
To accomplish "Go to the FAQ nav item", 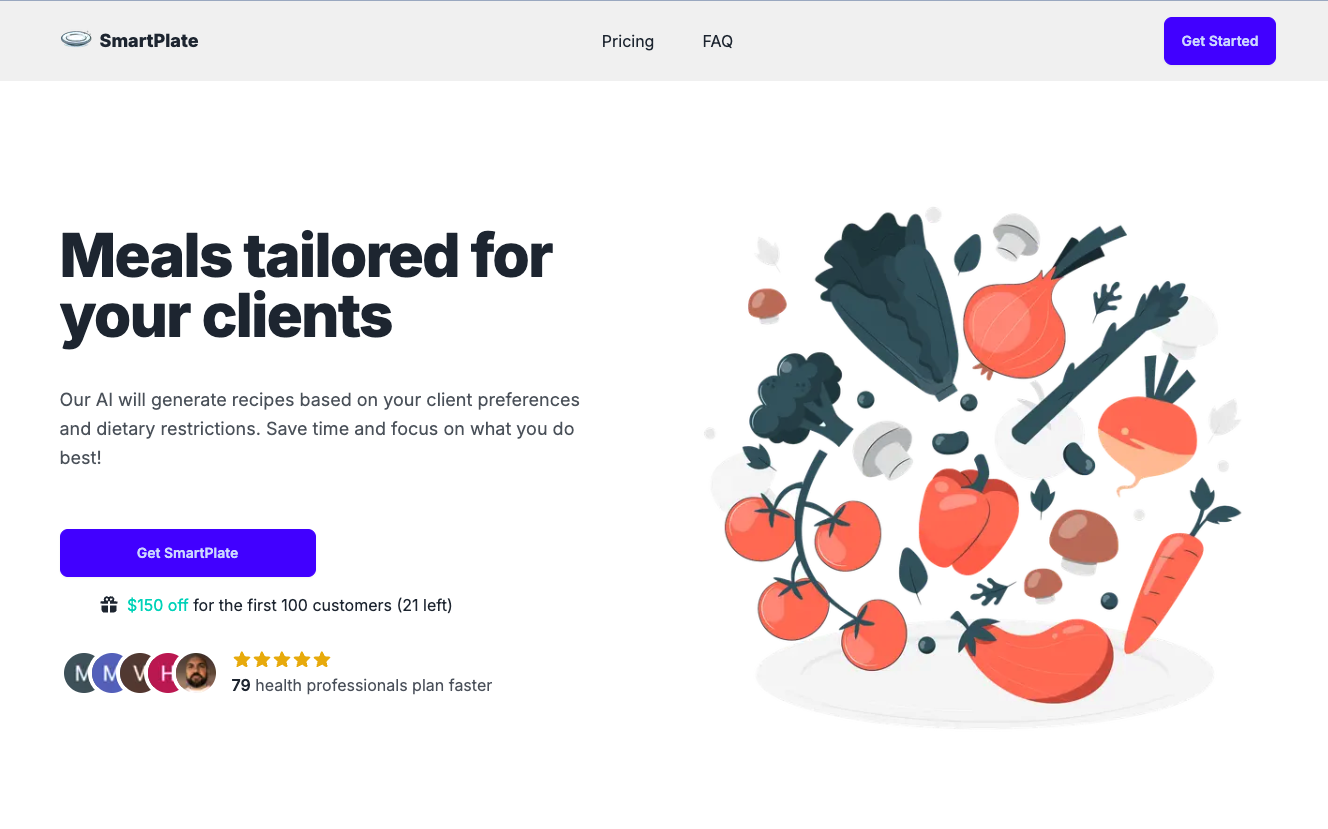I will click(x=718, y=41).
